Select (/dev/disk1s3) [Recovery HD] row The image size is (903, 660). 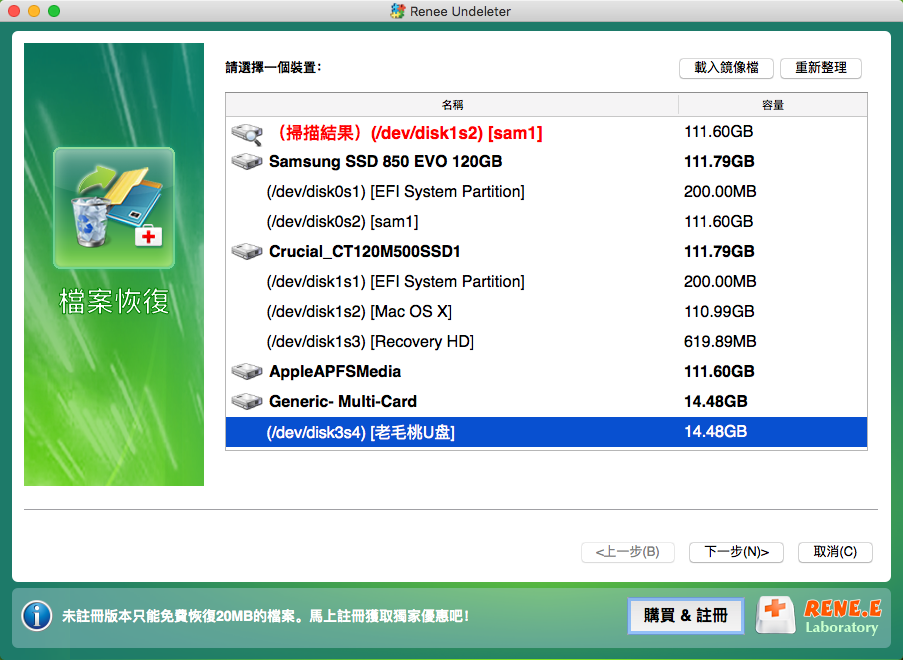546,342
